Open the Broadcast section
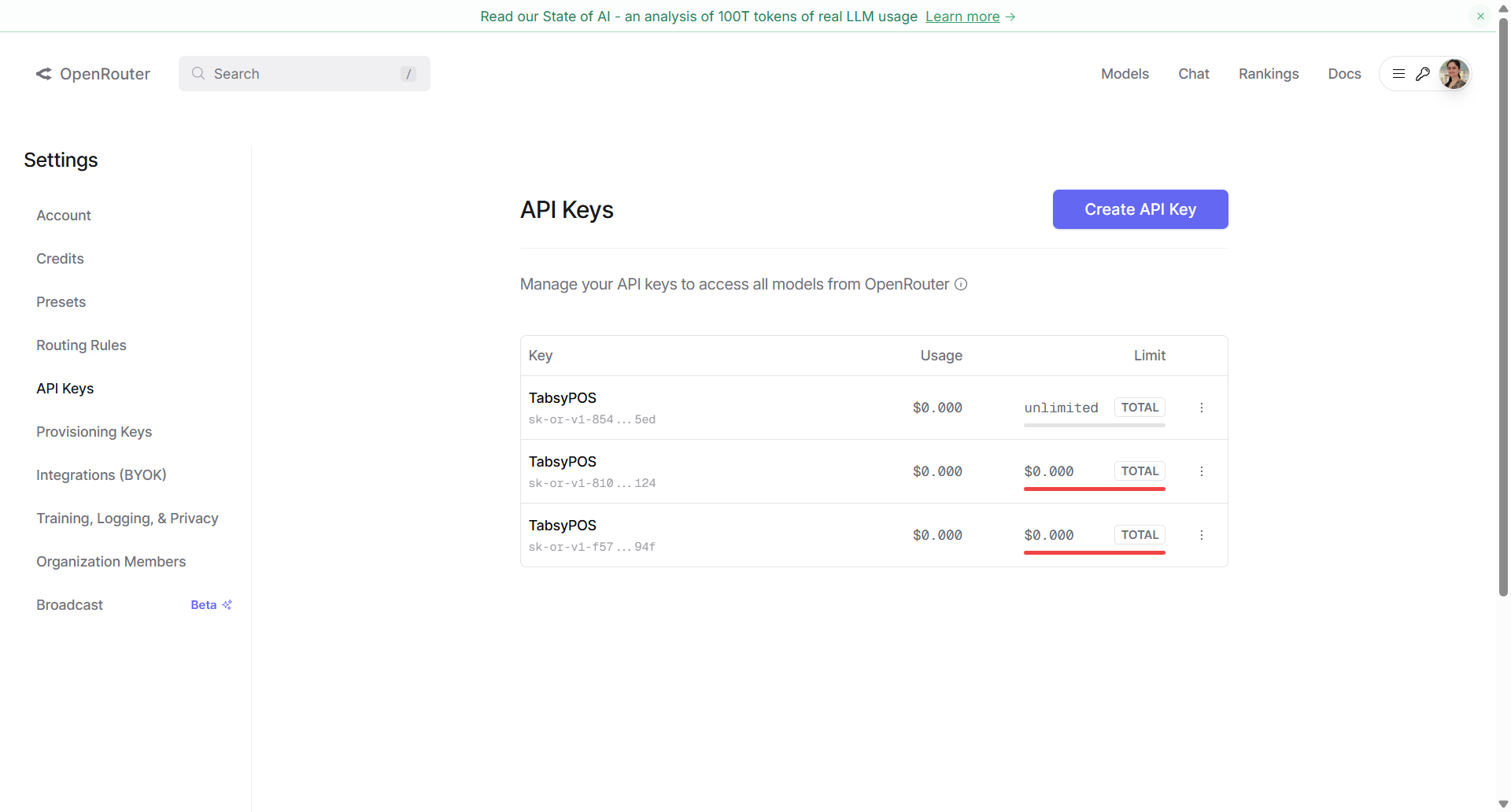Viewport: 1511px width, 812px height. (69, 605)
